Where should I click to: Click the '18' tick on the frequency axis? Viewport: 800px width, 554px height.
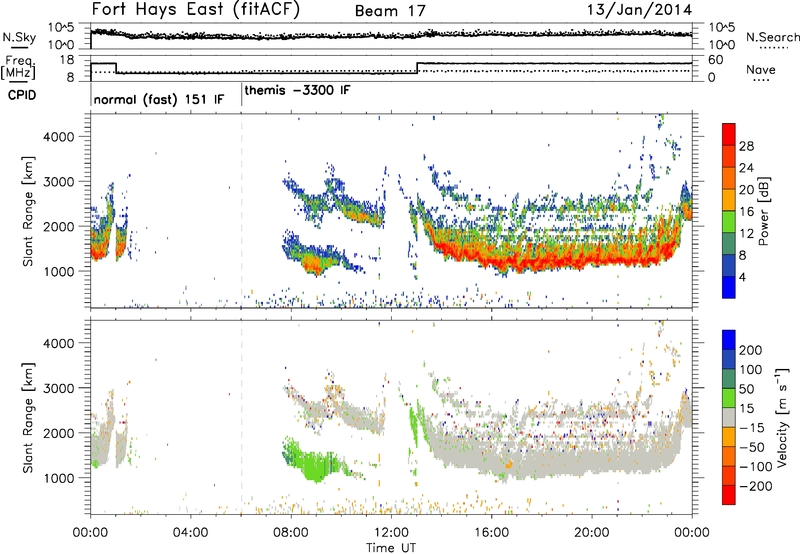pyautogui.click(x=67, y=60)
